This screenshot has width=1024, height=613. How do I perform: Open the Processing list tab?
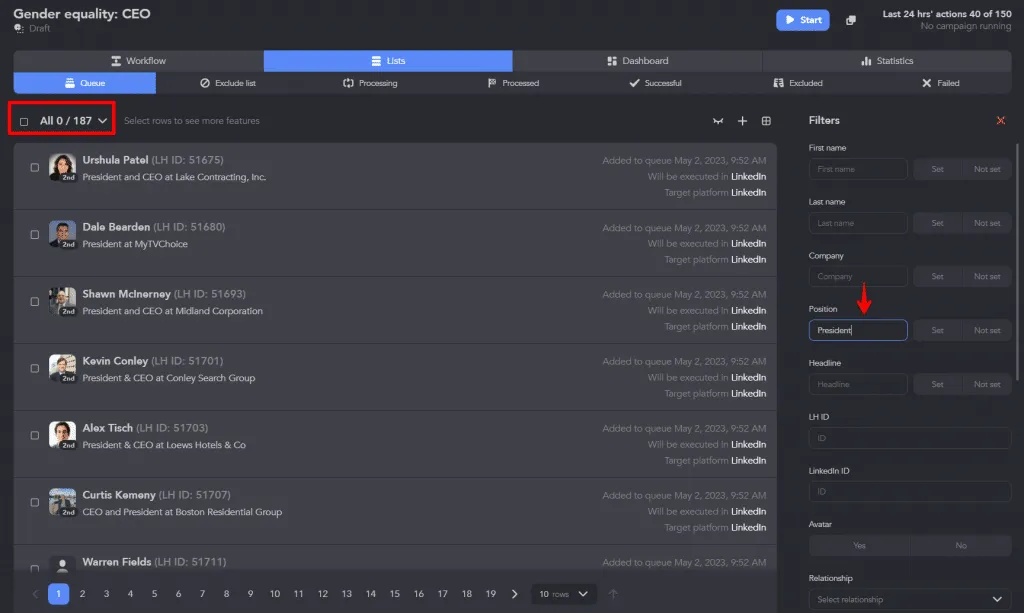(370, 83)
